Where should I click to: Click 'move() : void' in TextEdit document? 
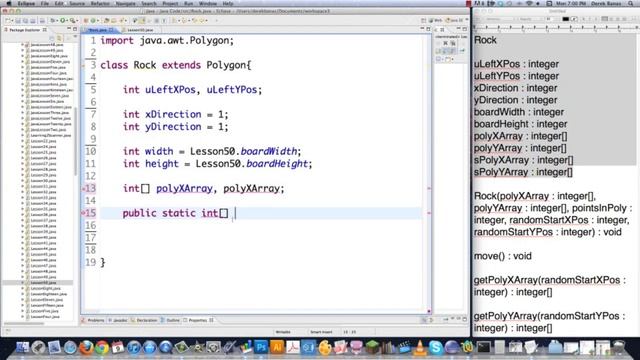502,256
